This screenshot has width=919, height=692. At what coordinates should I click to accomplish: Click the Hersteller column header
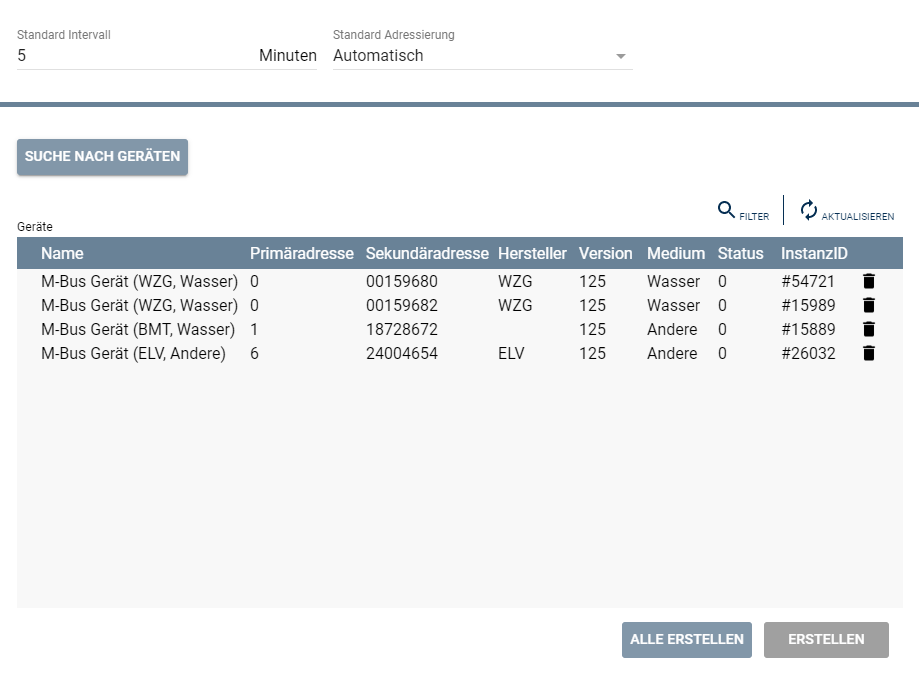coord(532,254)
